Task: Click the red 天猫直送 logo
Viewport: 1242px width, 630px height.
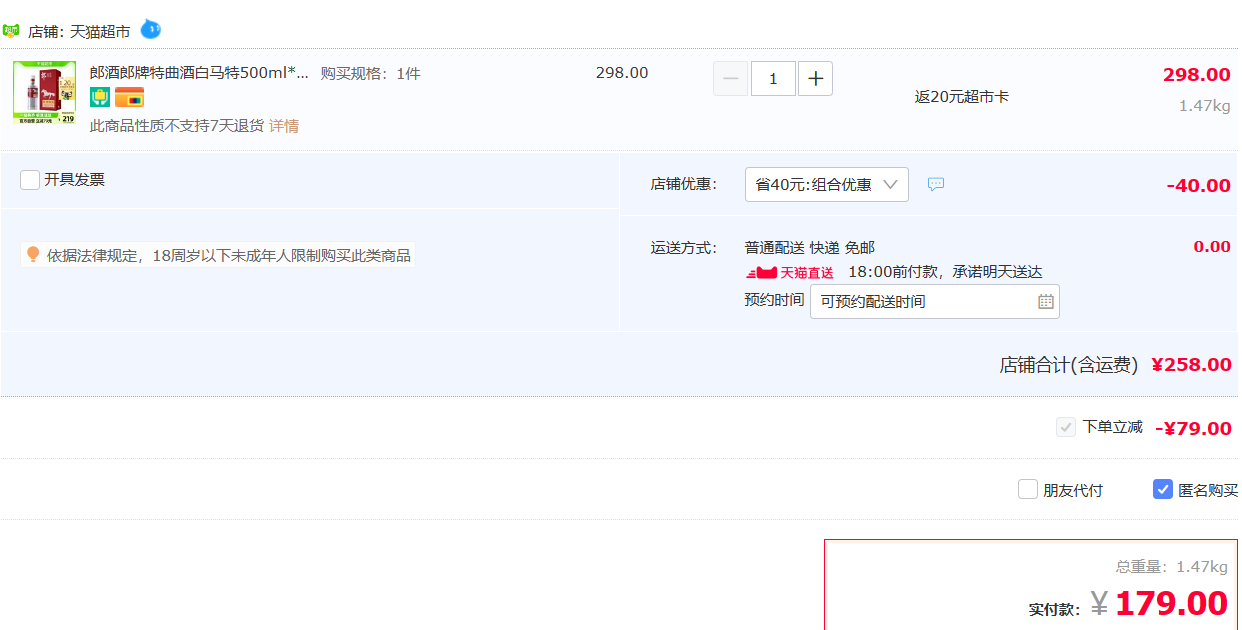Action: tap(790, 273)
